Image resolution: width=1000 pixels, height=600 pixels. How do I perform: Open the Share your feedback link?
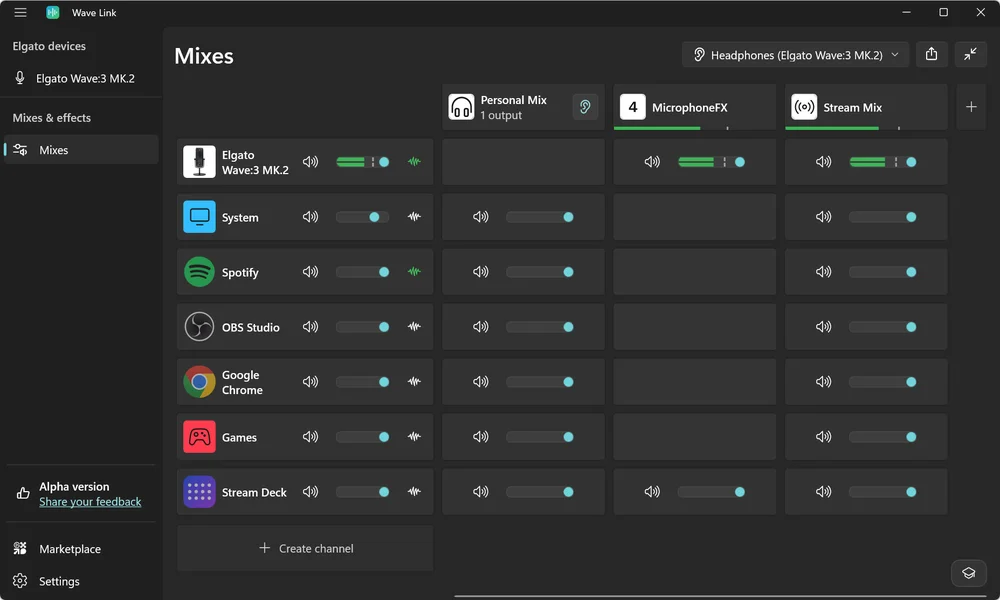point(90,502)
